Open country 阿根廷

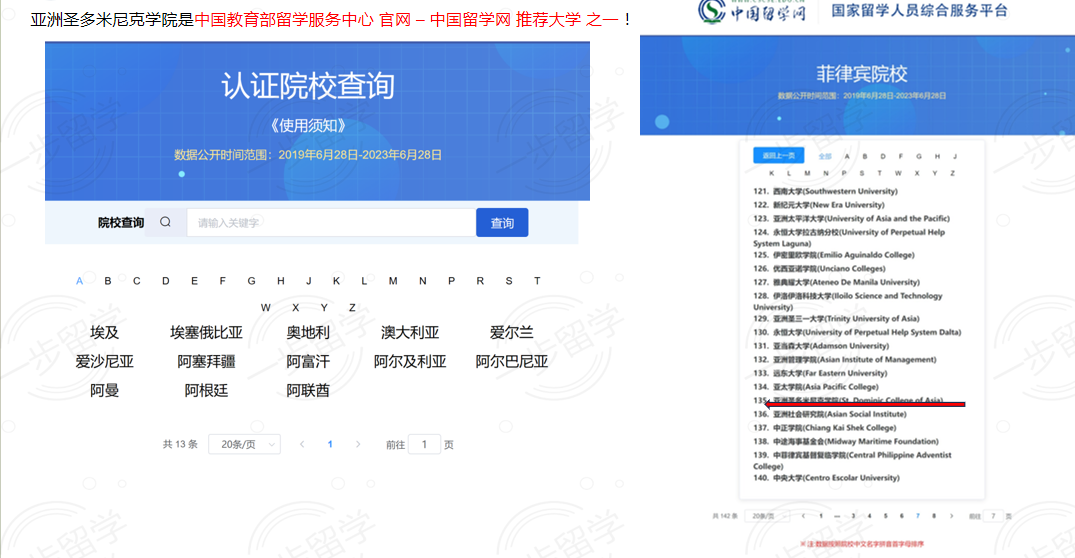tap(206, 391)
